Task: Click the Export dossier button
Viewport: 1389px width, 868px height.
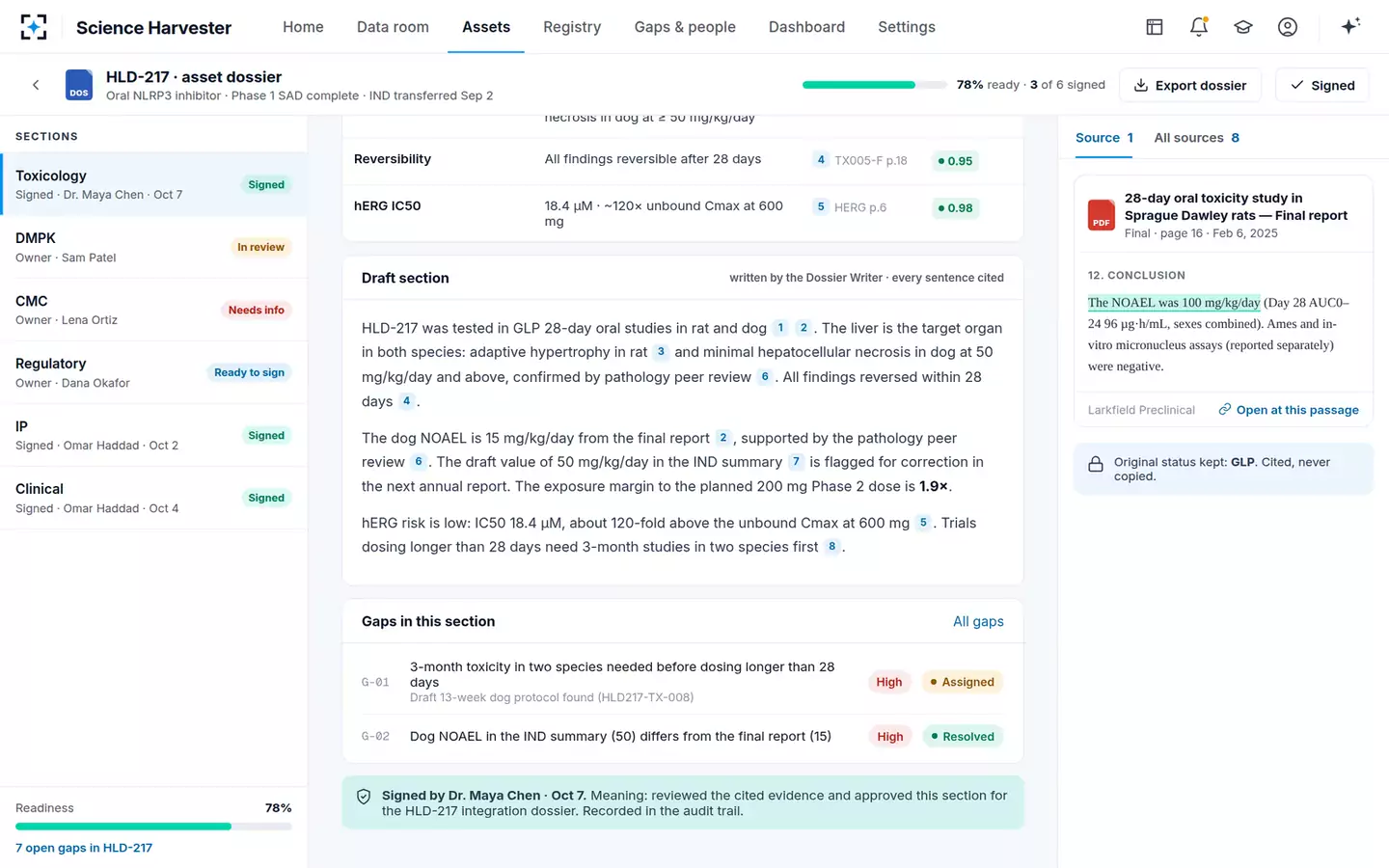Action: (1189, 85)
